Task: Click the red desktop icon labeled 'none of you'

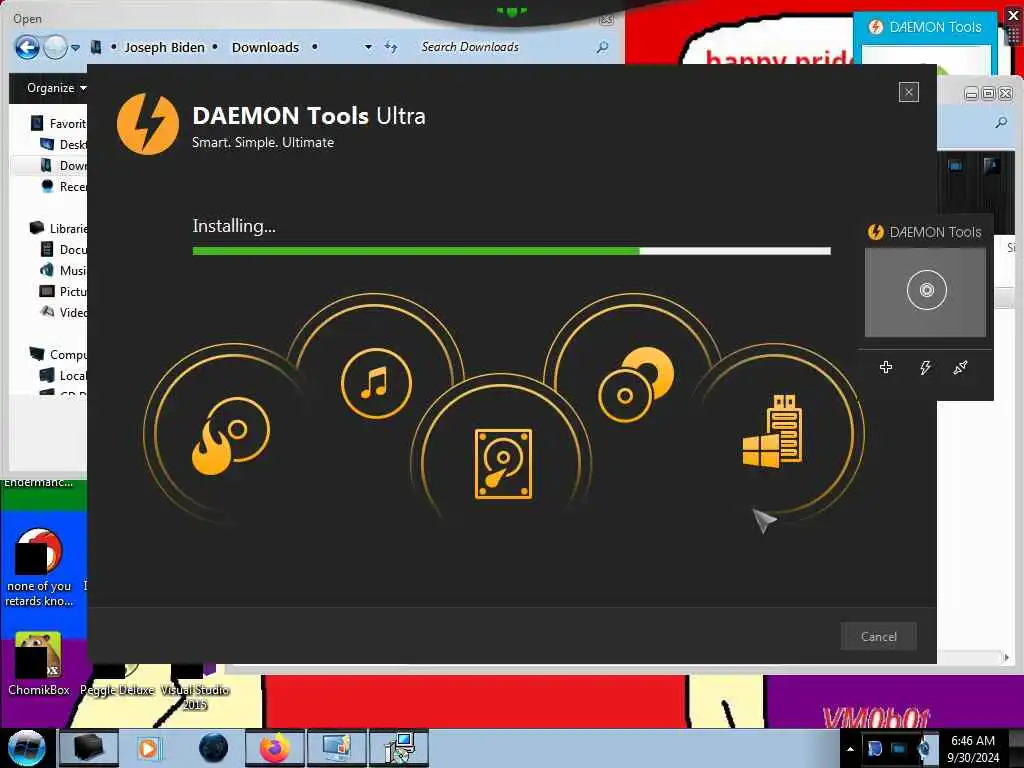Action: click(x=39, y=567)
